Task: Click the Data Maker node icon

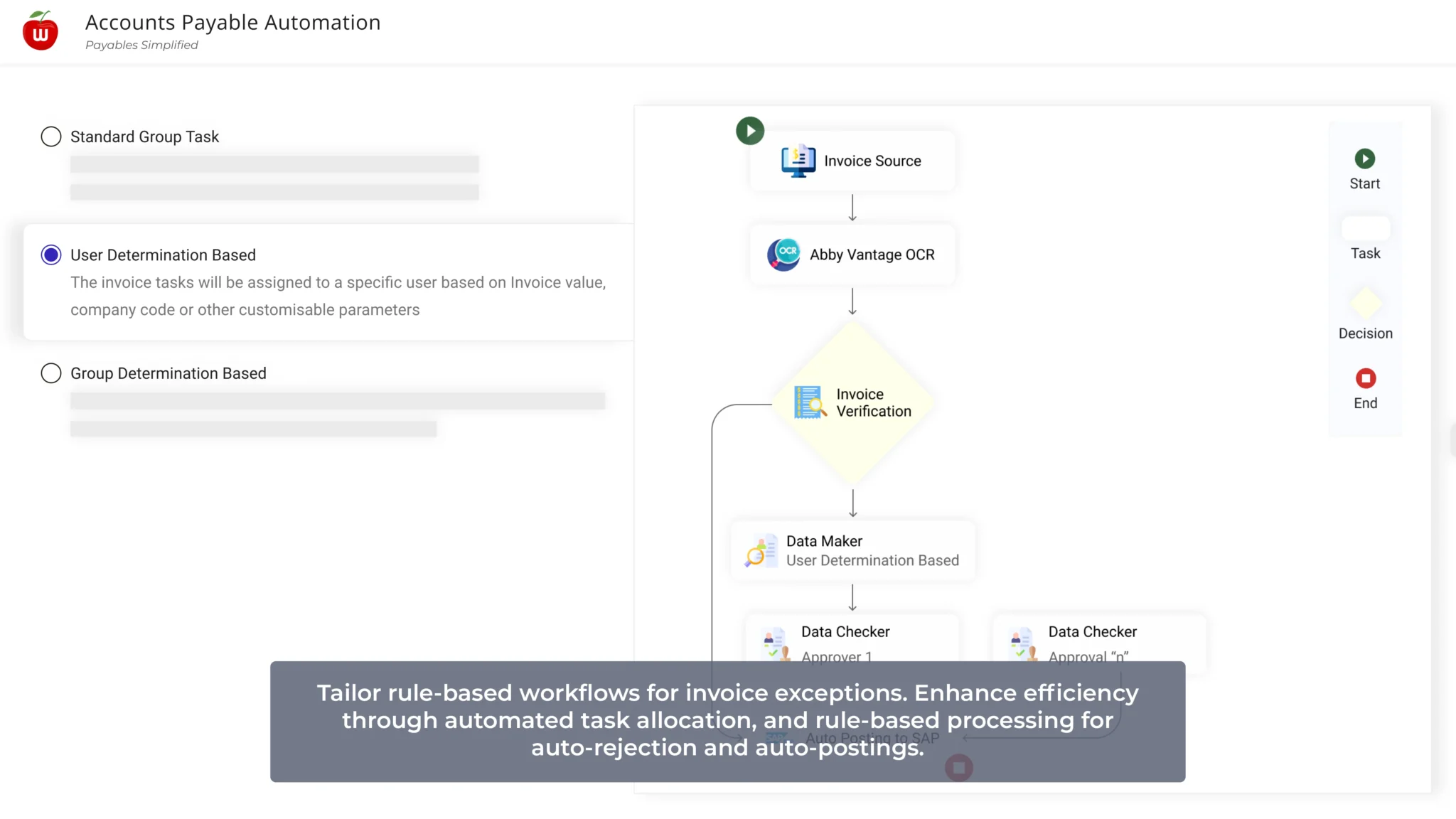Action: coord(761,551)
